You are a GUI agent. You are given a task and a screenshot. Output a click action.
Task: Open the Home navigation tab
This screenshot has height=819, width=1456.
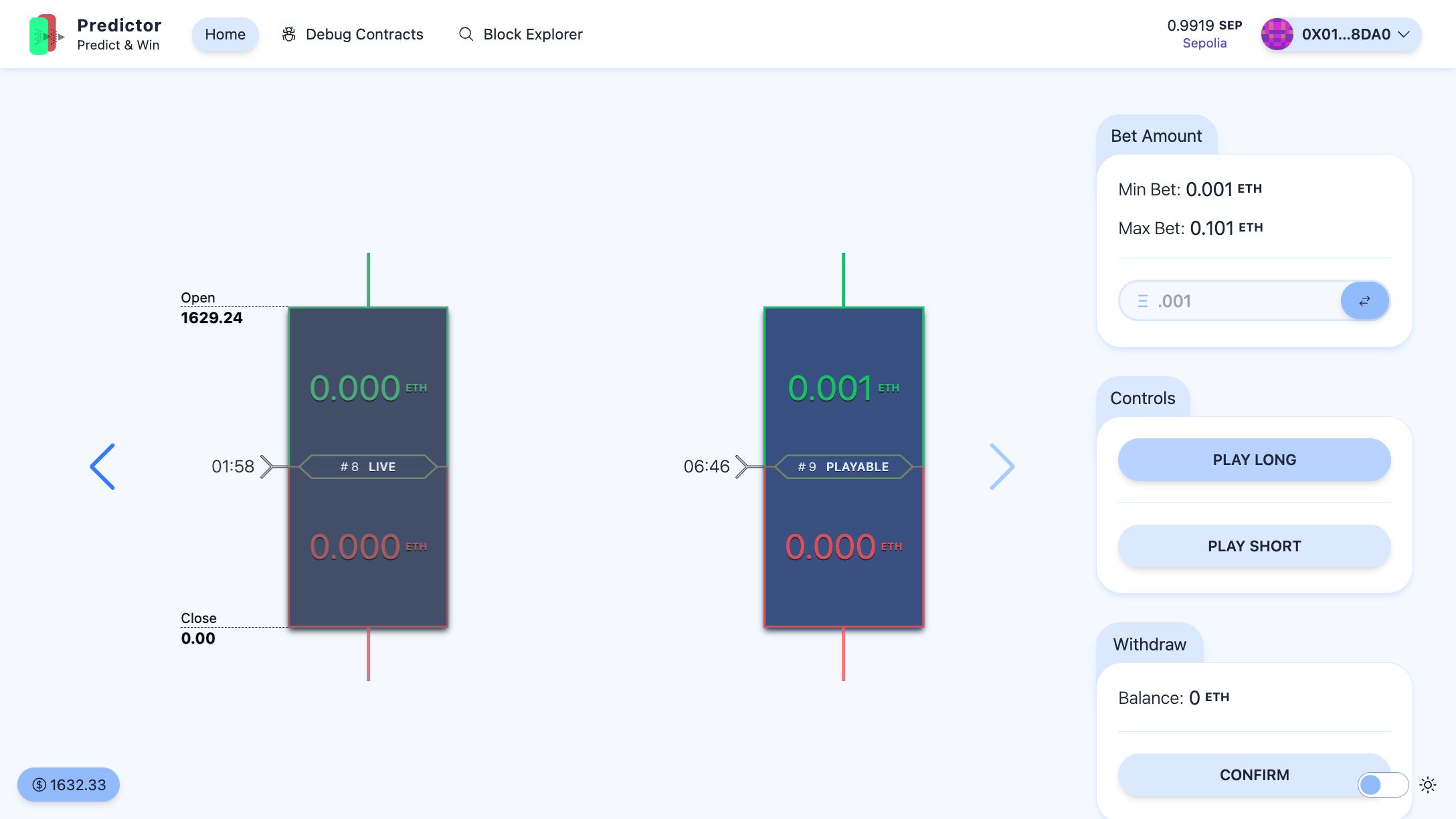click(x=225, y=34)
